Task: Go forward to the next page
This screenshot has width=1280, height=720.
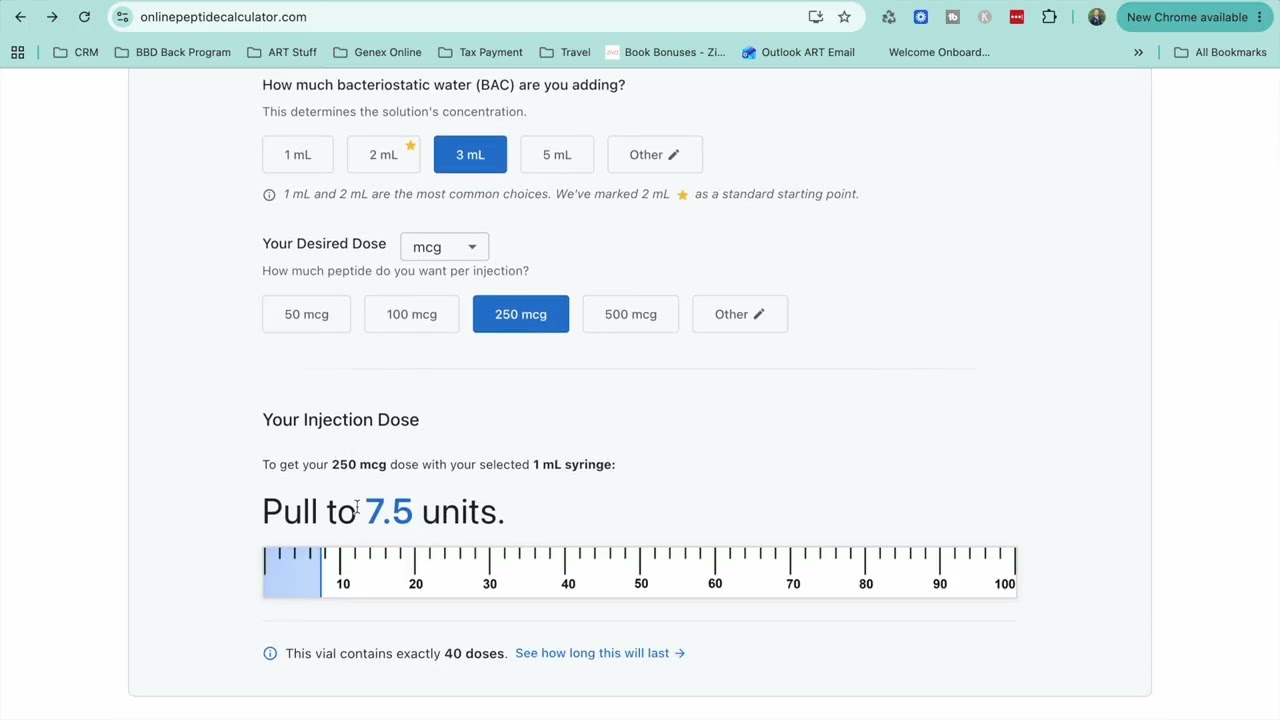Action: tap(52, 17)
